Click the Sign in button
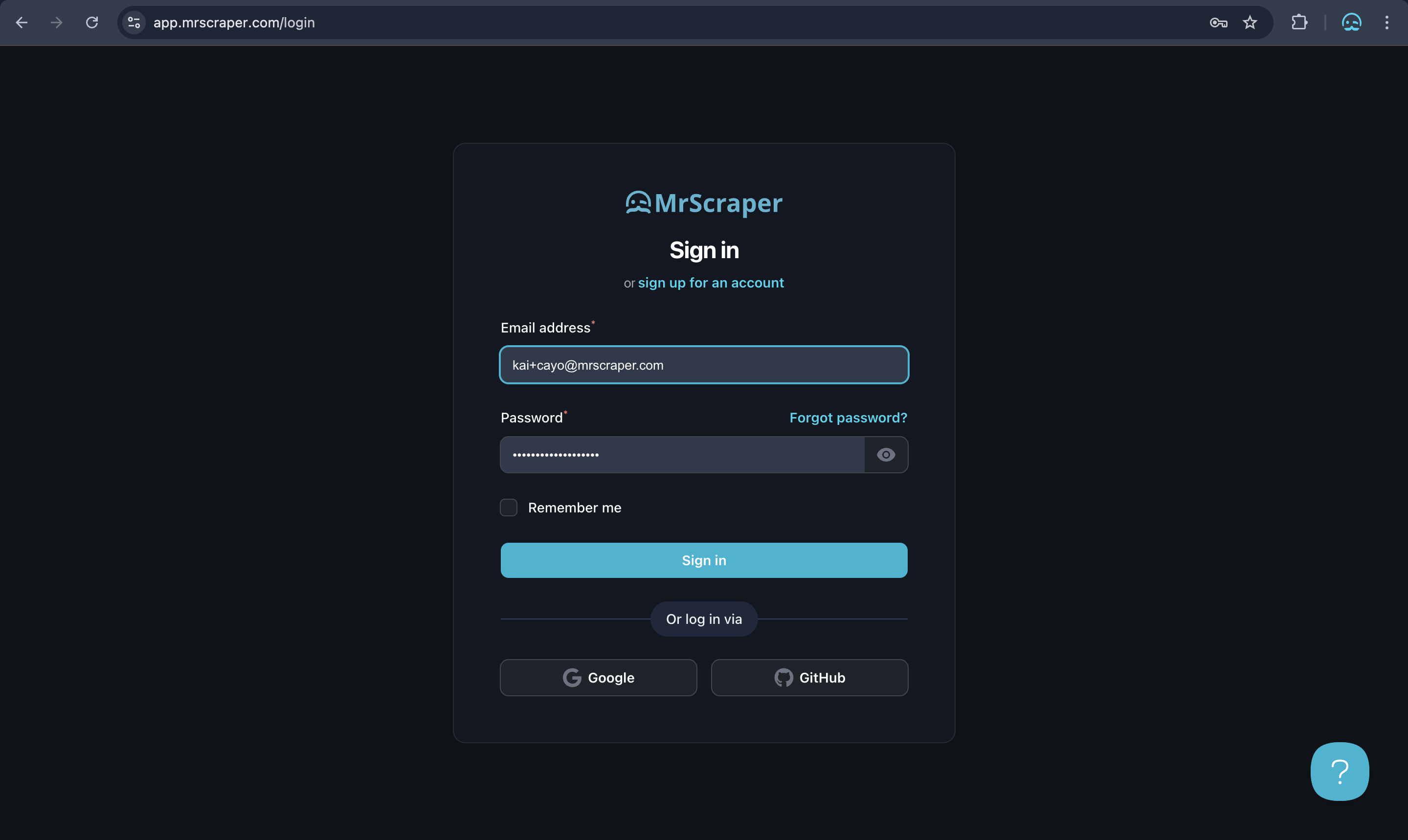1408x840 pixels. click(704, 560)
